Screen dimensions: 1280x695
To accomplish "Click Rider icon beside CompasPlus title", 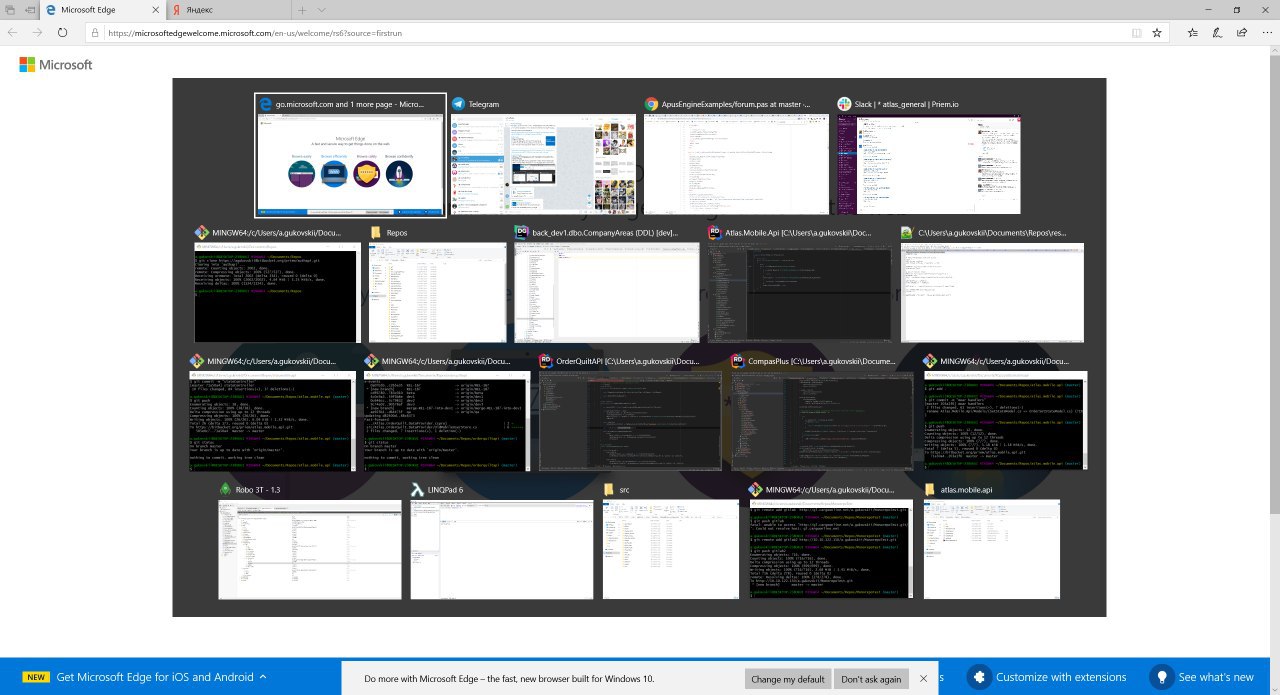I will click(x=737, y=360).
